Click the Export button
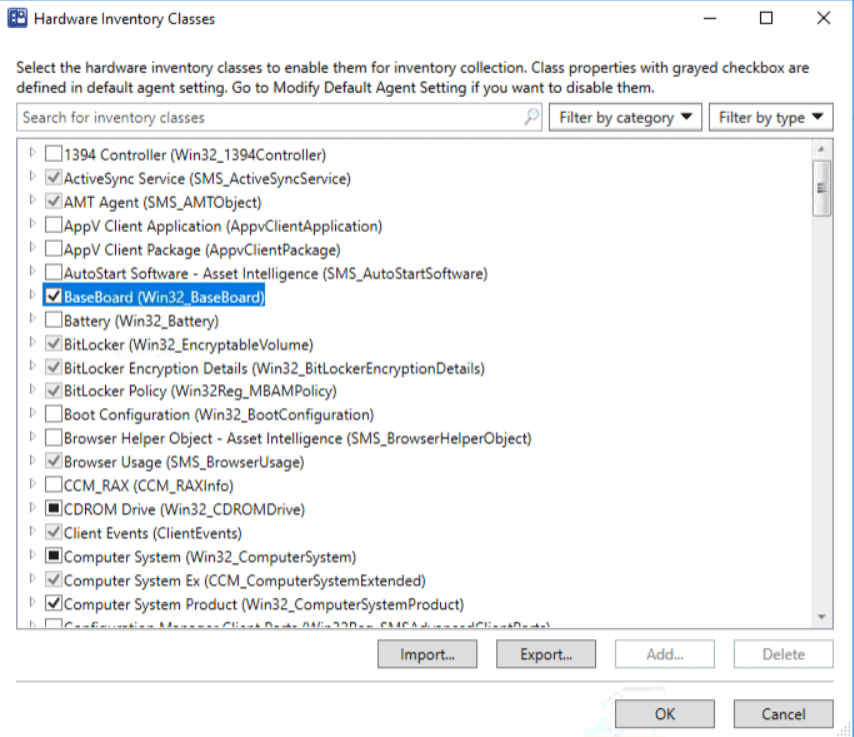 tap(546, 654)
